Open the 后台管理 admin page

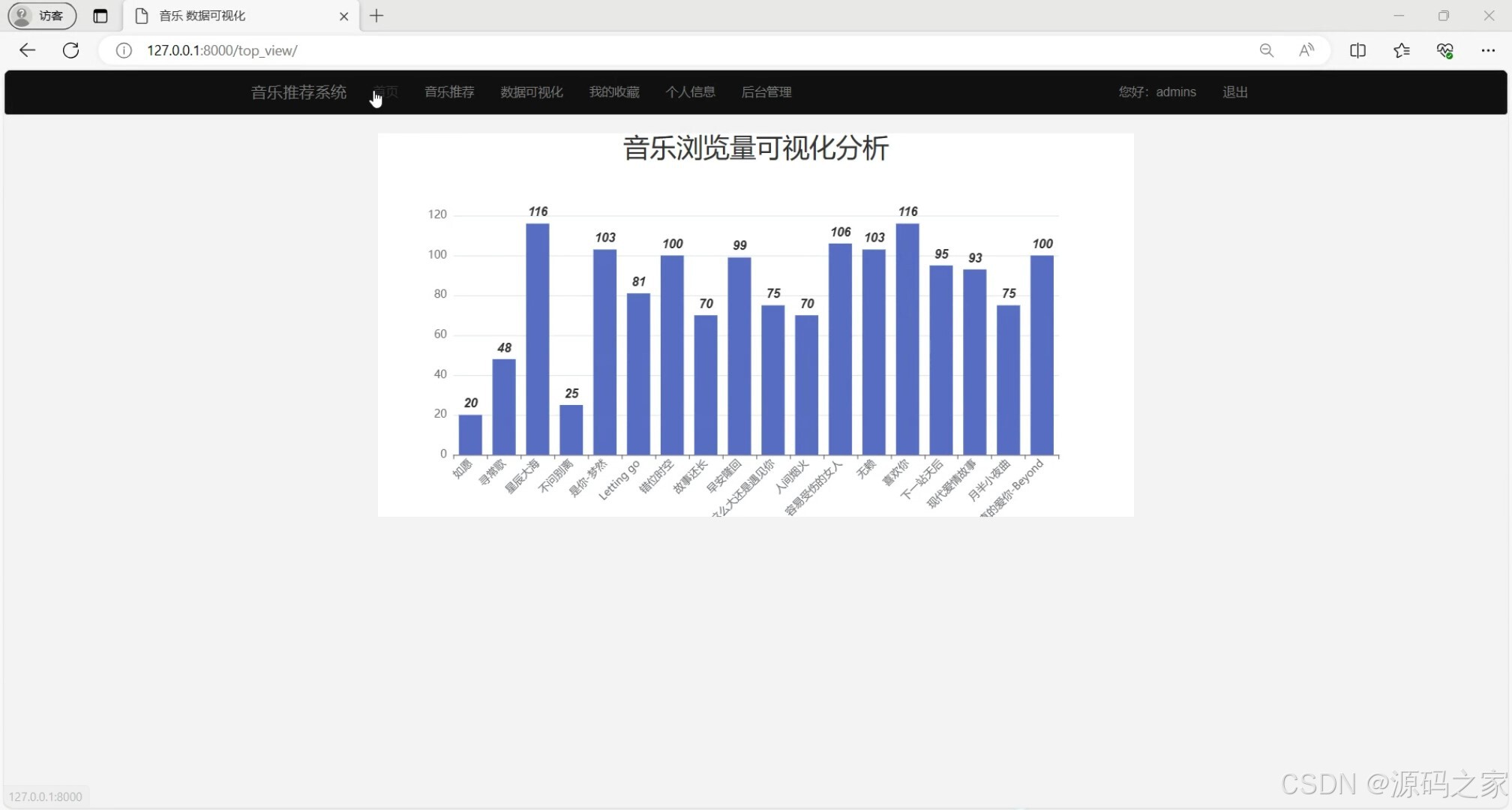pos(766,92)
